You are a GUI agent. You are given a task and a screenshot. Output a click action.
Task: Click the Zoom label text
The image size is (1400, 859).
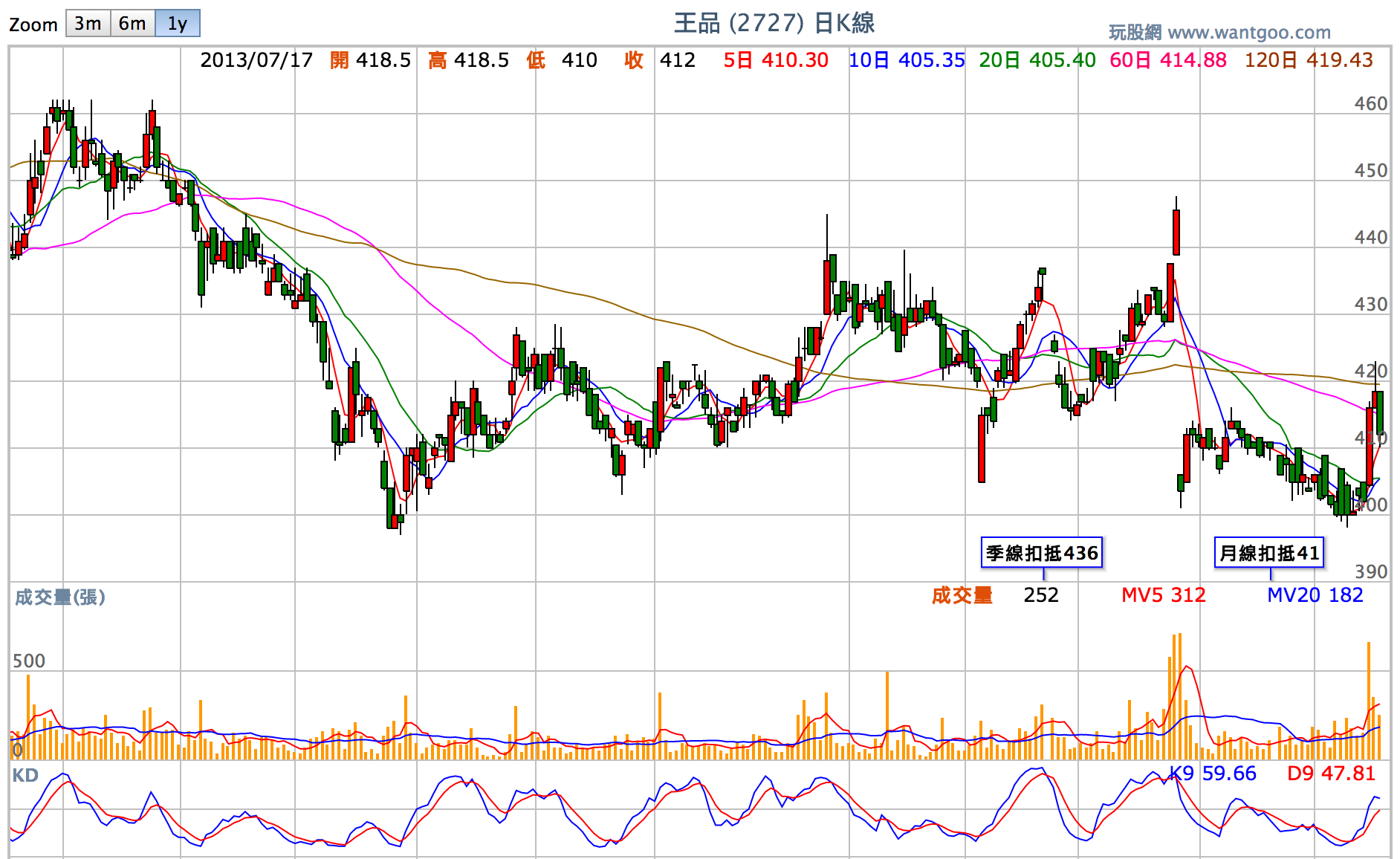pyautogui.click(x=33, y=25)
